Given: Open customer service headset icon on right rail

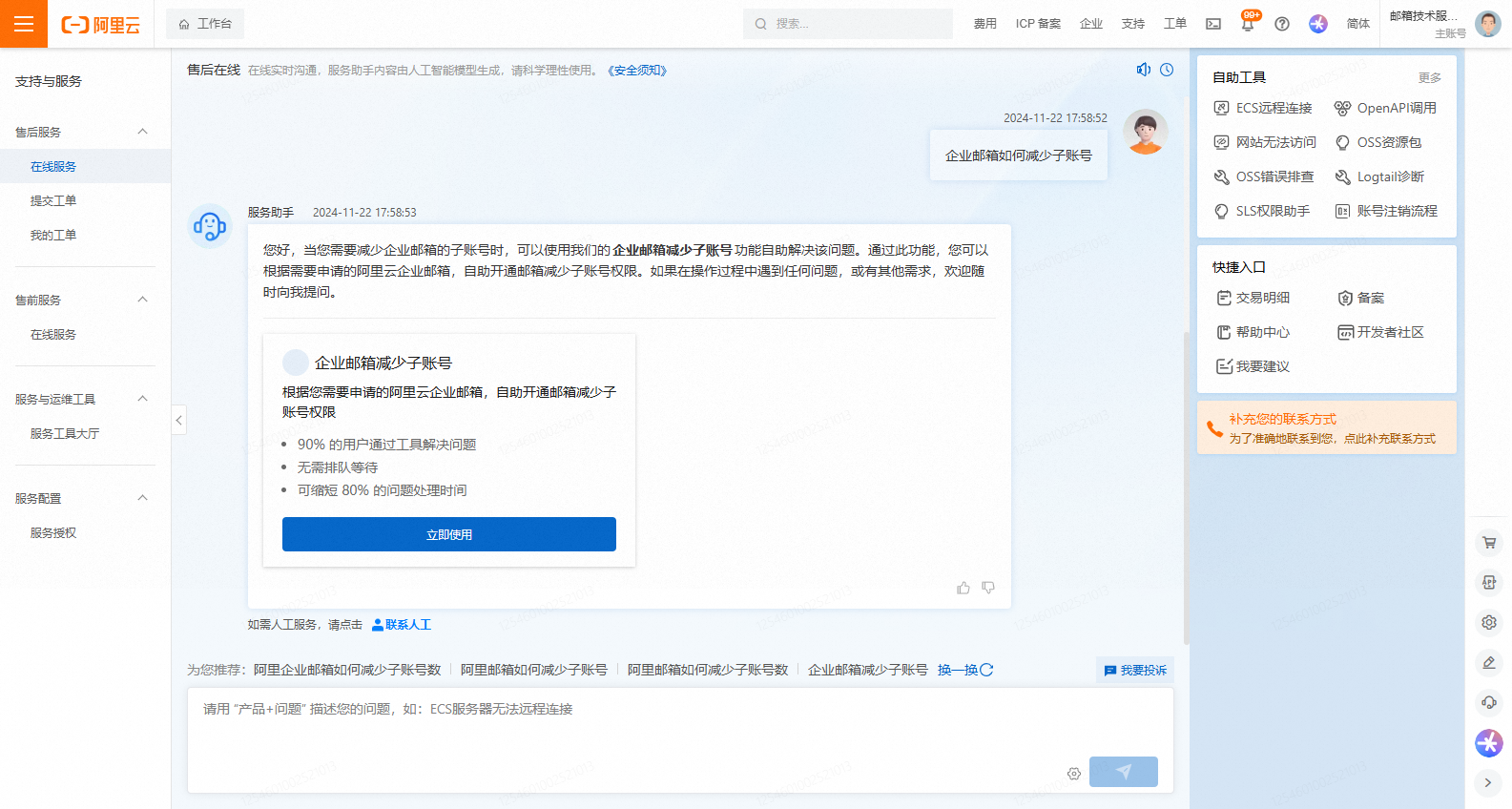Looking at the screenshot, I should [1489, 703].
